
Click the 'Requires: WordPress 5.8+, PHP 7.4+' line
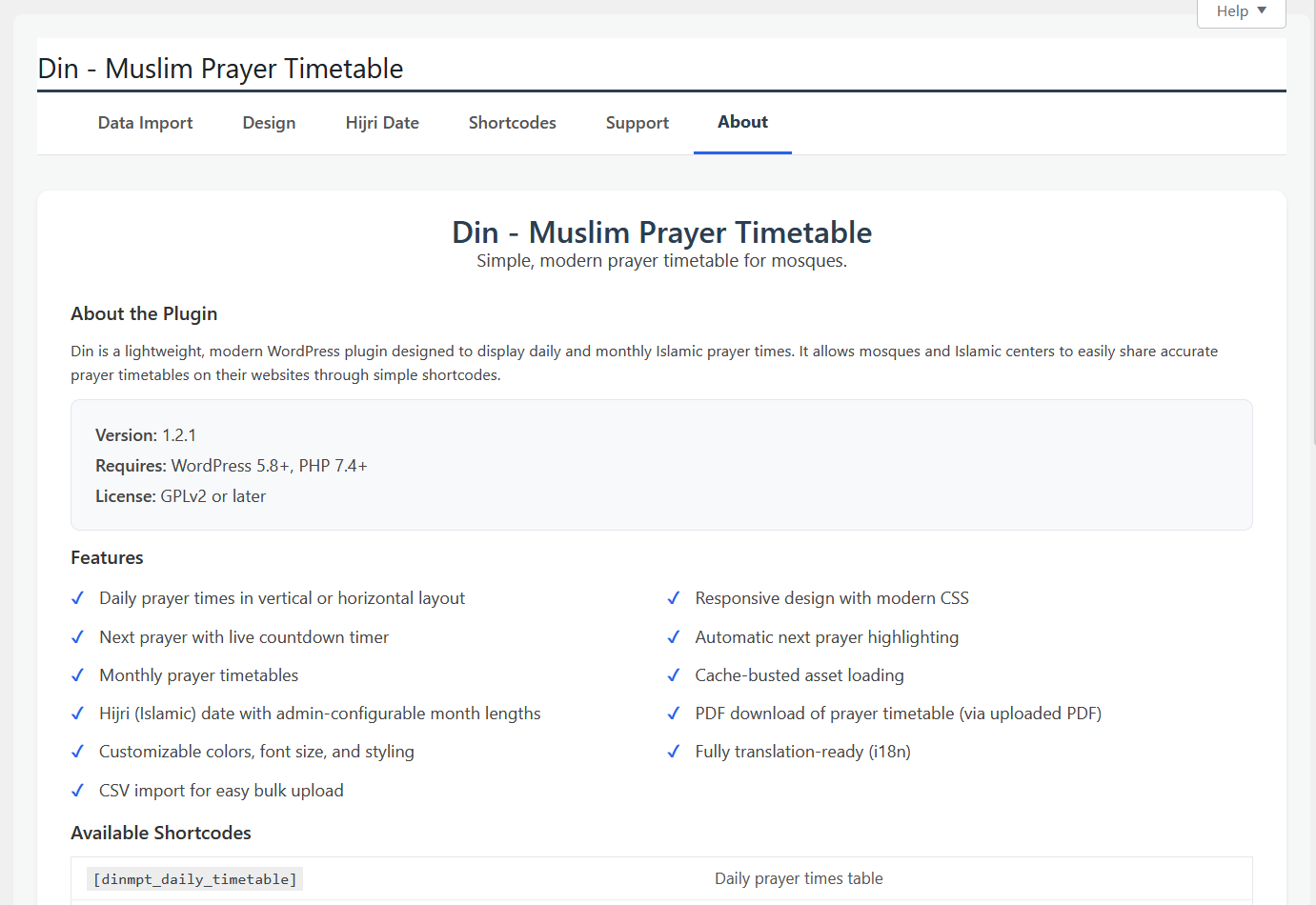point(232,466)
